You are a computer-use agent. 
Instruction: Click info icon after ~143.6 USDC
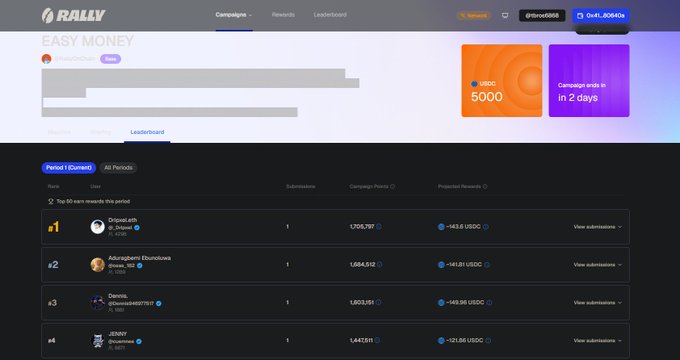coord(486,227)
